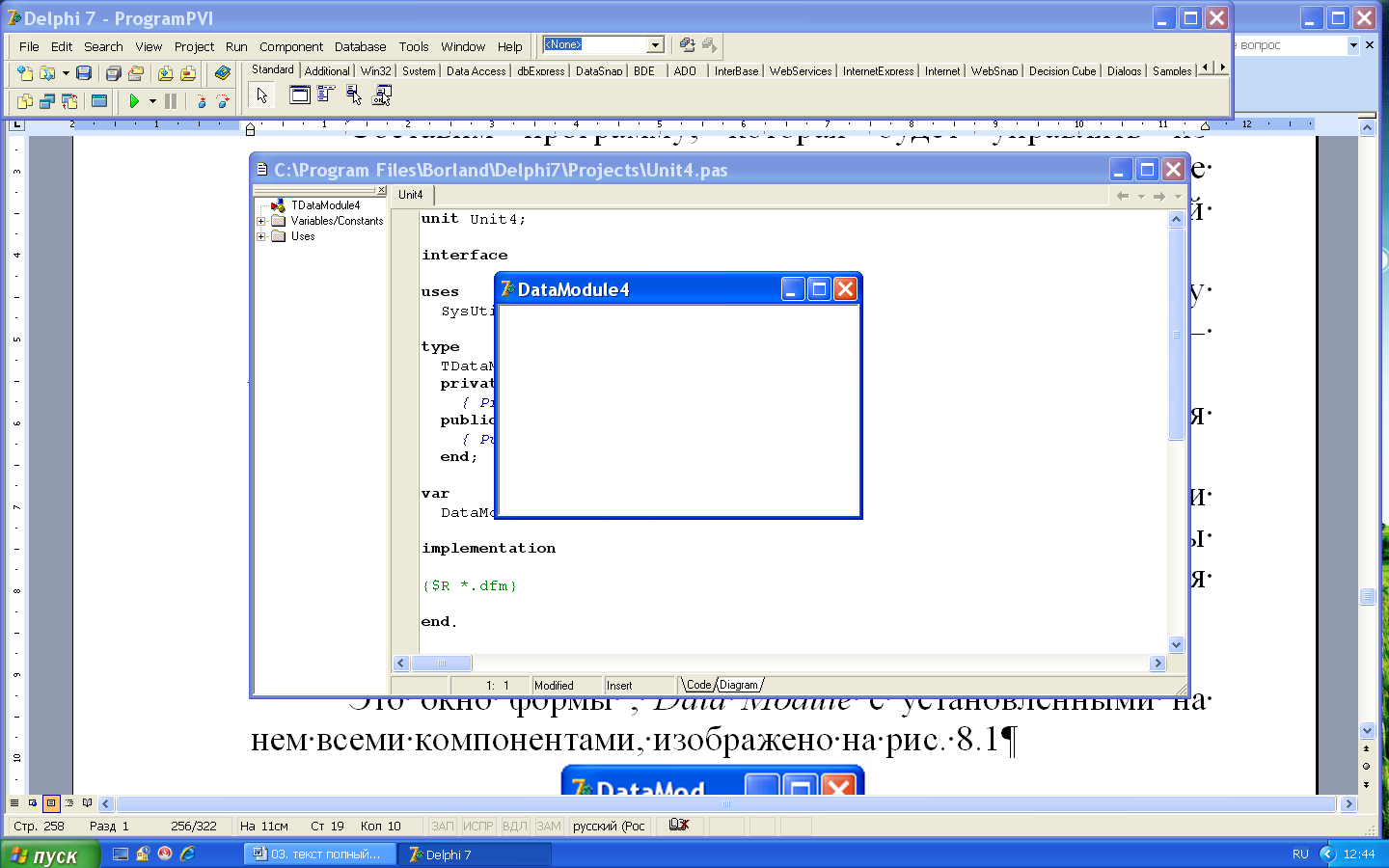Click the Delphi 7 taskbar button

click(x=475, y=854)
